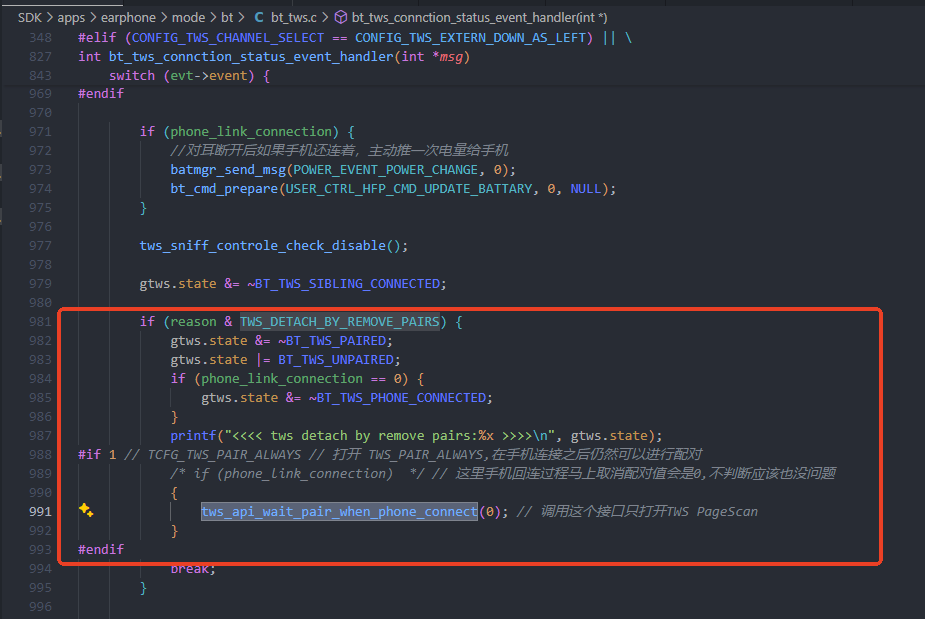Click the NULL argument on line 974
Screen dimensions: 925x619
click(585, 189)
